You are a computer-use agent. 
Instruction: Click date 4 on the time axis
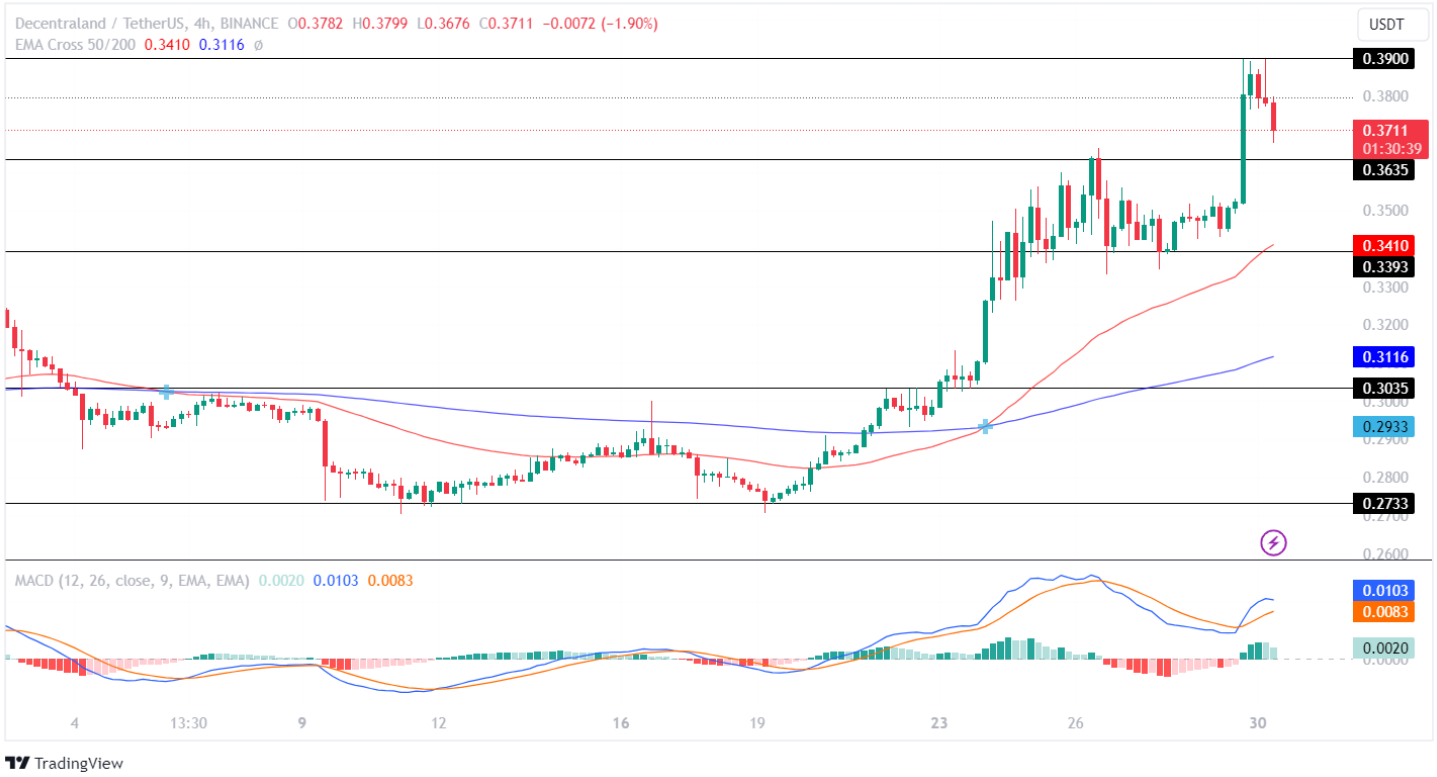(74, 723)
